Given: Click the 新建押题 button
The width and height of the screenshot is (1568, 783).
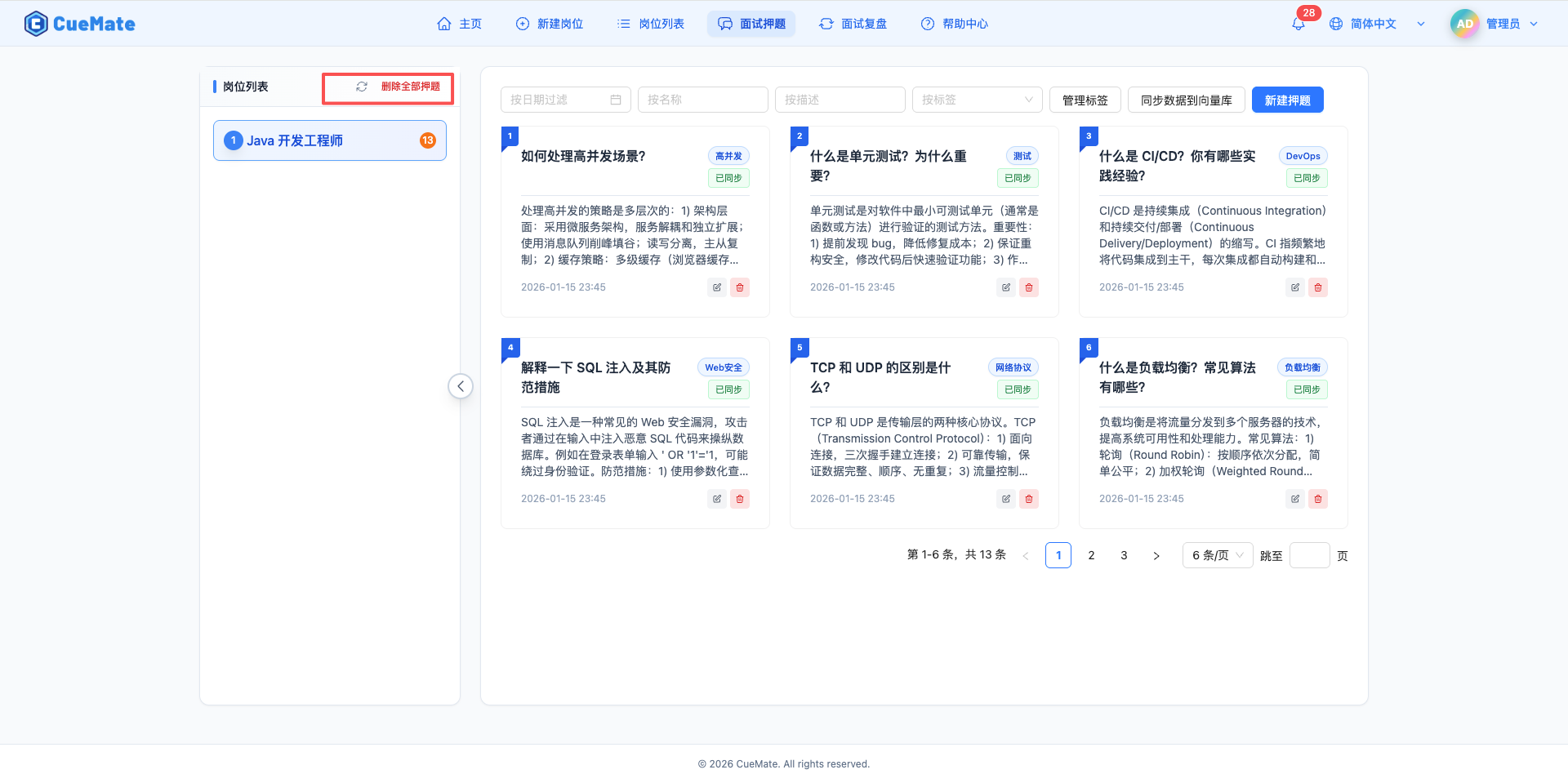Looking at the screenshot, I should pos(1287,100).
